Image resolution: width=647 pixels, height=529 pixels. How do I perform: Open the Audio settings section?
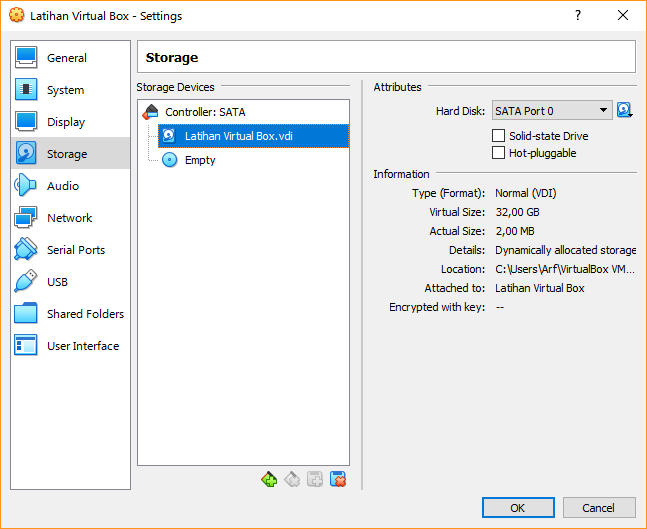62,186
